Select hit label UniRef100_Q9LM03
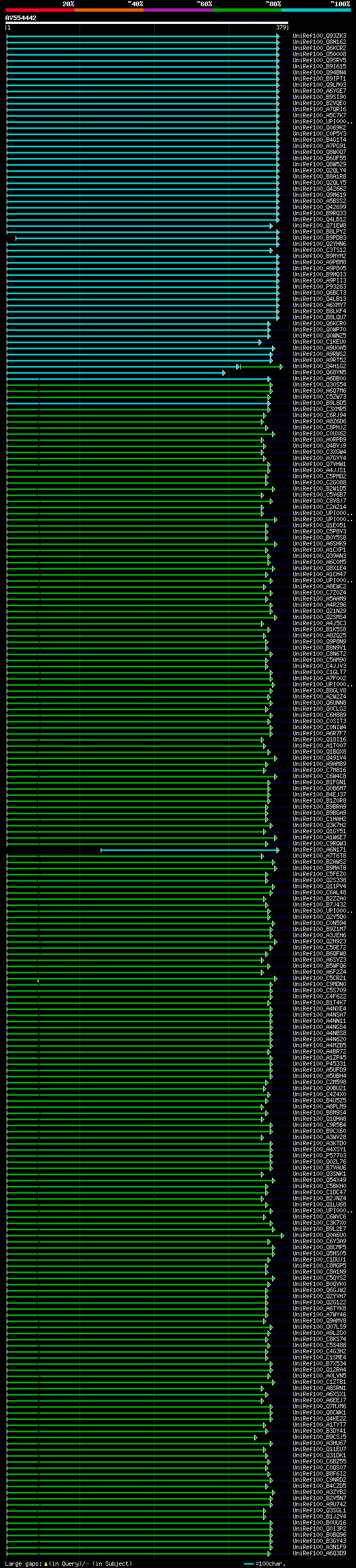Screen dimensions: 356x1568 tap(319, 85)
